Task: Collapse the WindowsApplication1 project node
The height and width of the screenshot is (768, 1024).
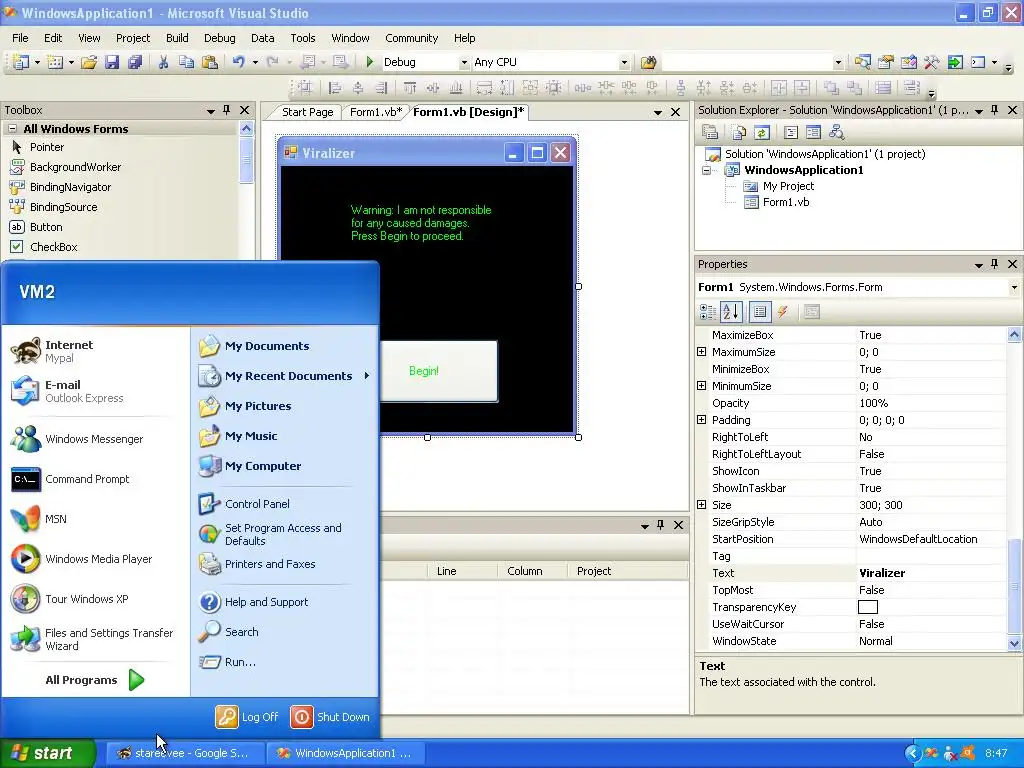Action: point(706,170)
